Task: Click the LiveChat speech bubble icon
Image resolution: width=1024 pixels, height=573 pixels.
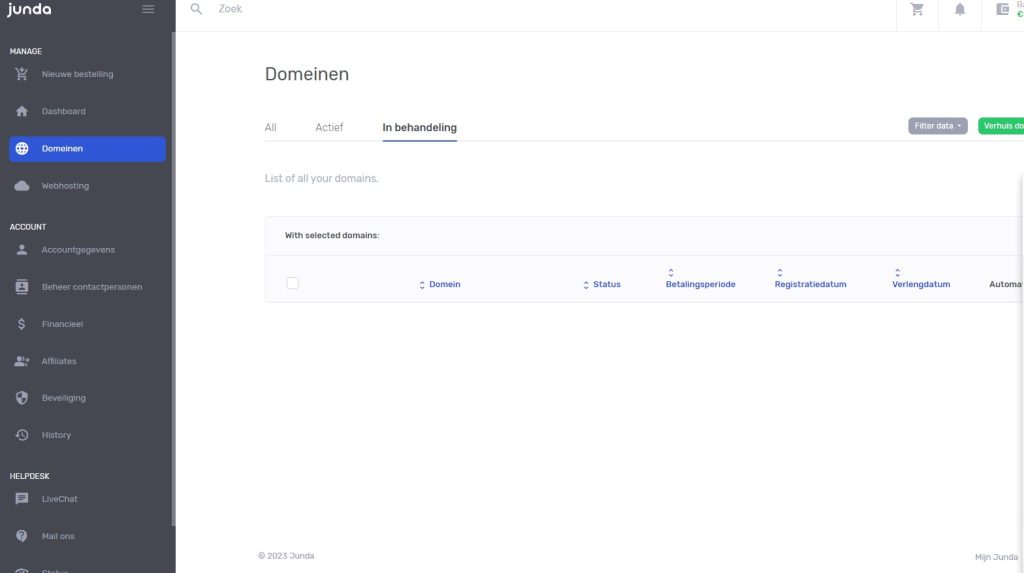Action: coord(22,499)
